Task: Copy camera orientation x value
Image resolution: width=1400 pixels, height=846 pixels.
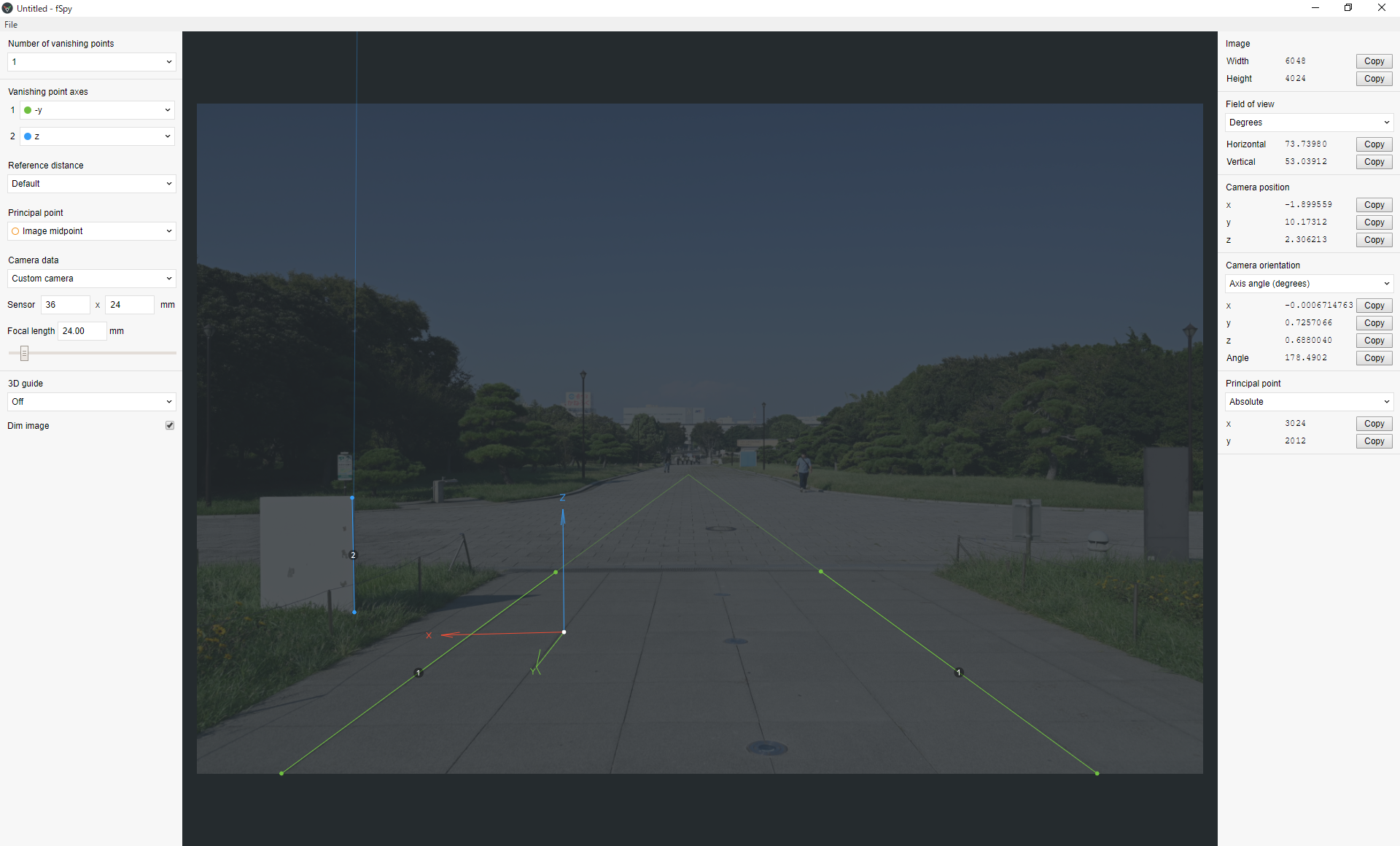Action: [x=1374, y=306]
